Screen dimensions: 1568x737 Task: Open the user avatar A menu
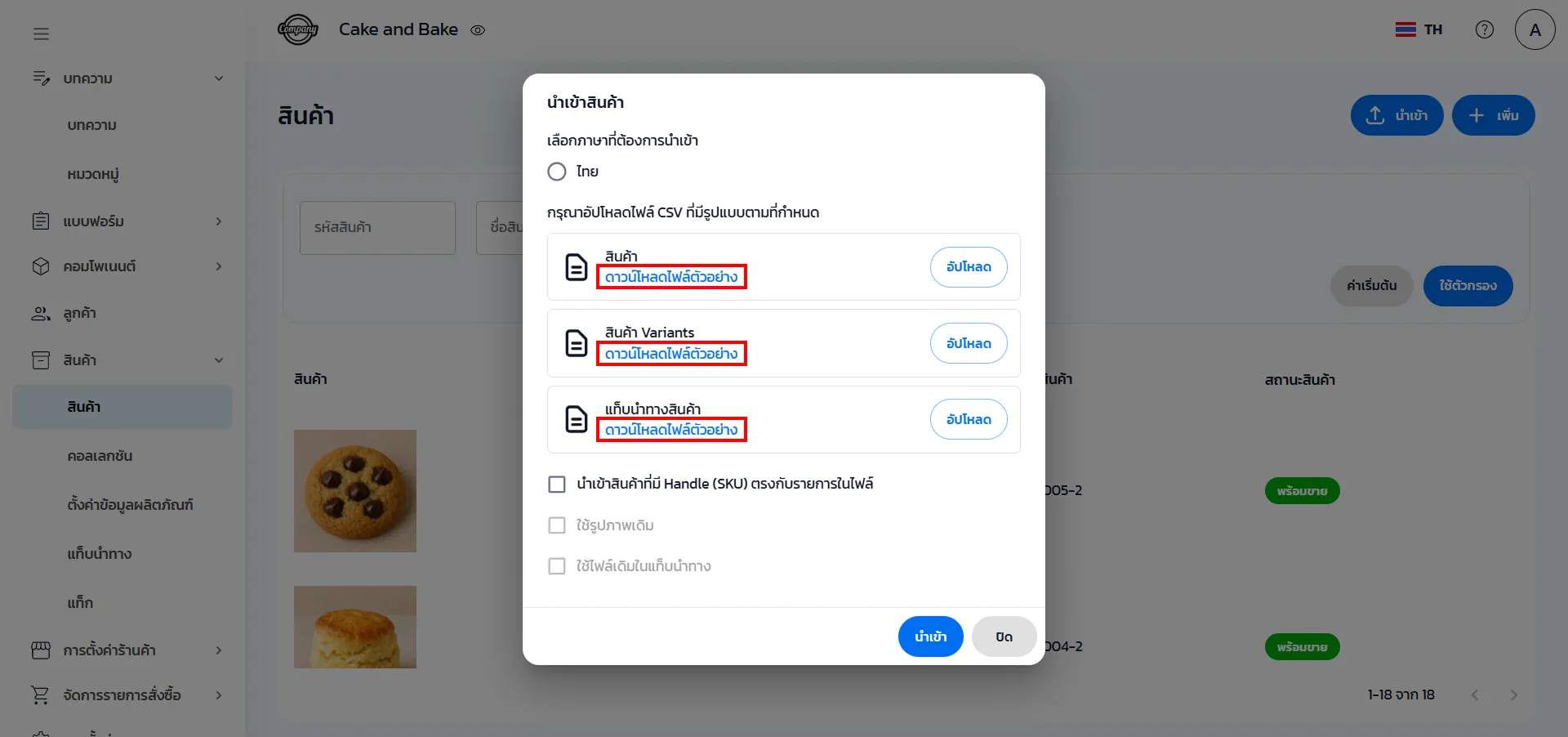tap(1535, 30)
